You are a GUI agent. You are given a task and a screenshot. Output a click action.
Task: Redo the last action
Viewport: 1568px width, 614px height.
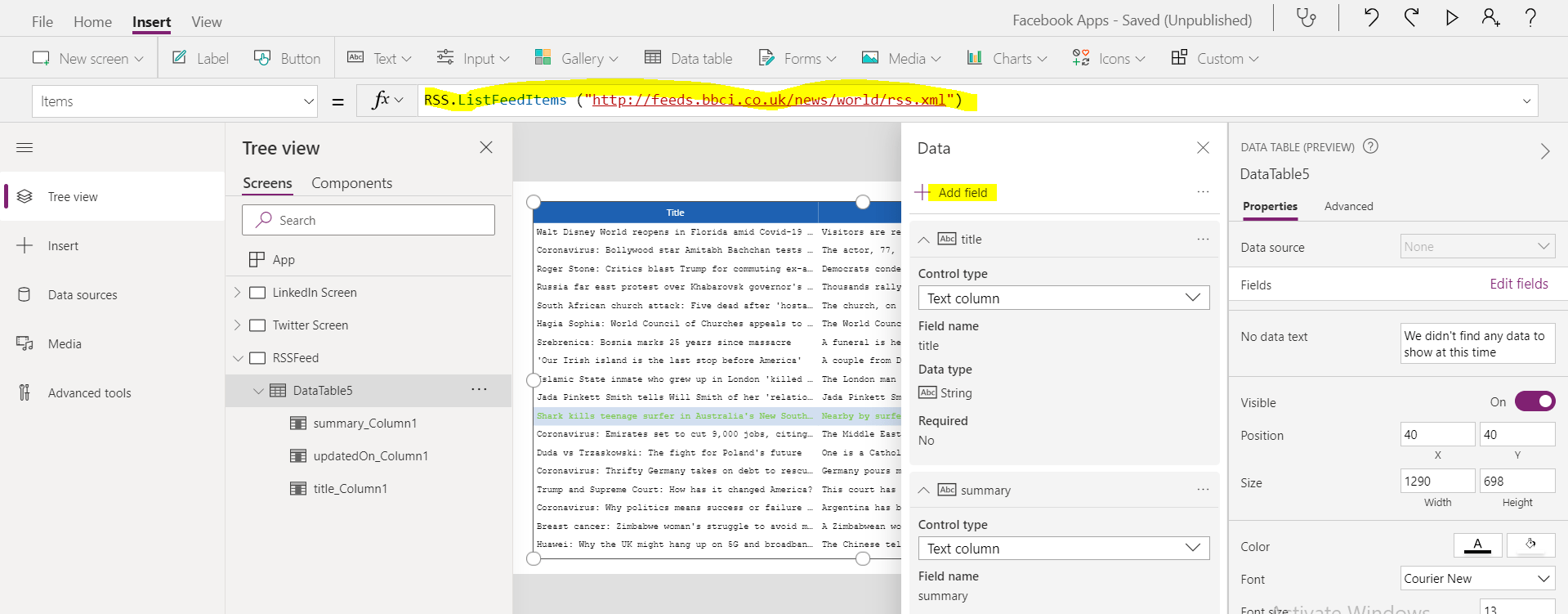(1411, 18)
